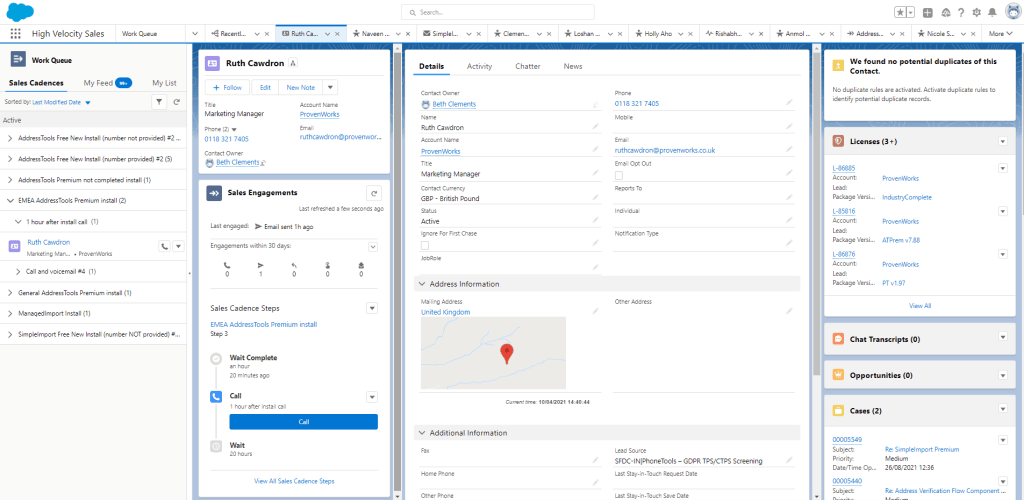Collapse the Address Information section

[423, 284]
